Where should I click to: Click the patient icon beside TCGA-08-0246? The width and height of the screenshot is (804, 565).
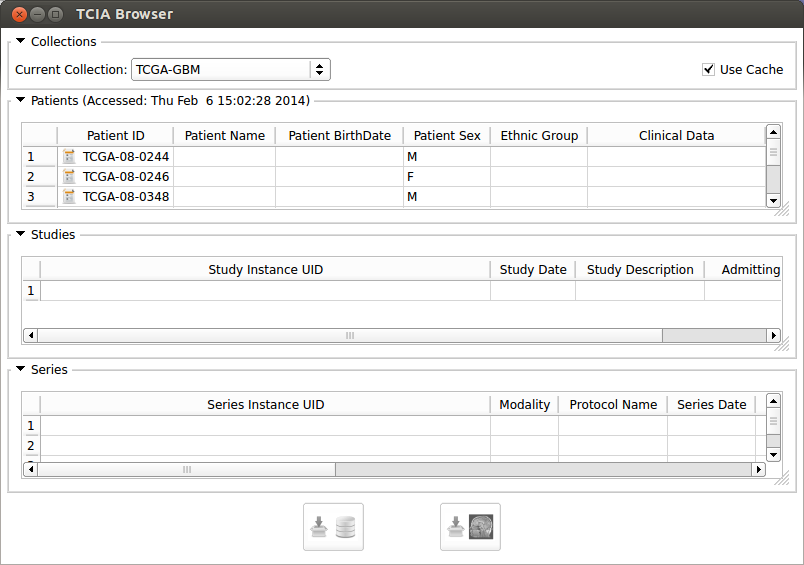(x=69, y=177)
